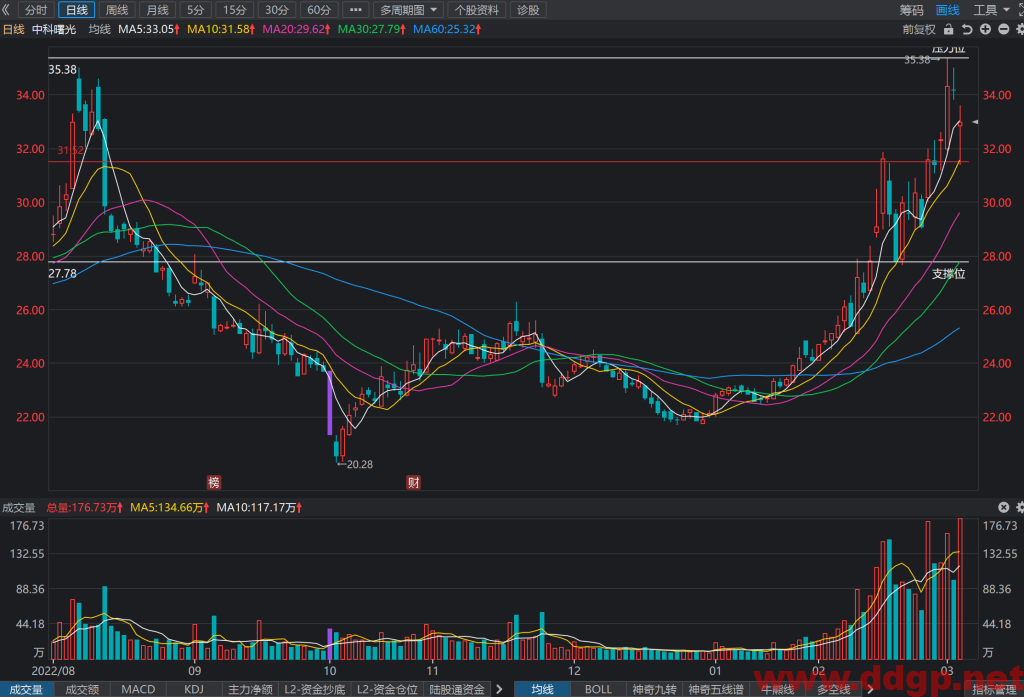The width and height of the screenshot is (1024, 697).
Task: Click the yellow MA10:31.58 legend
Action: point(221,29)
